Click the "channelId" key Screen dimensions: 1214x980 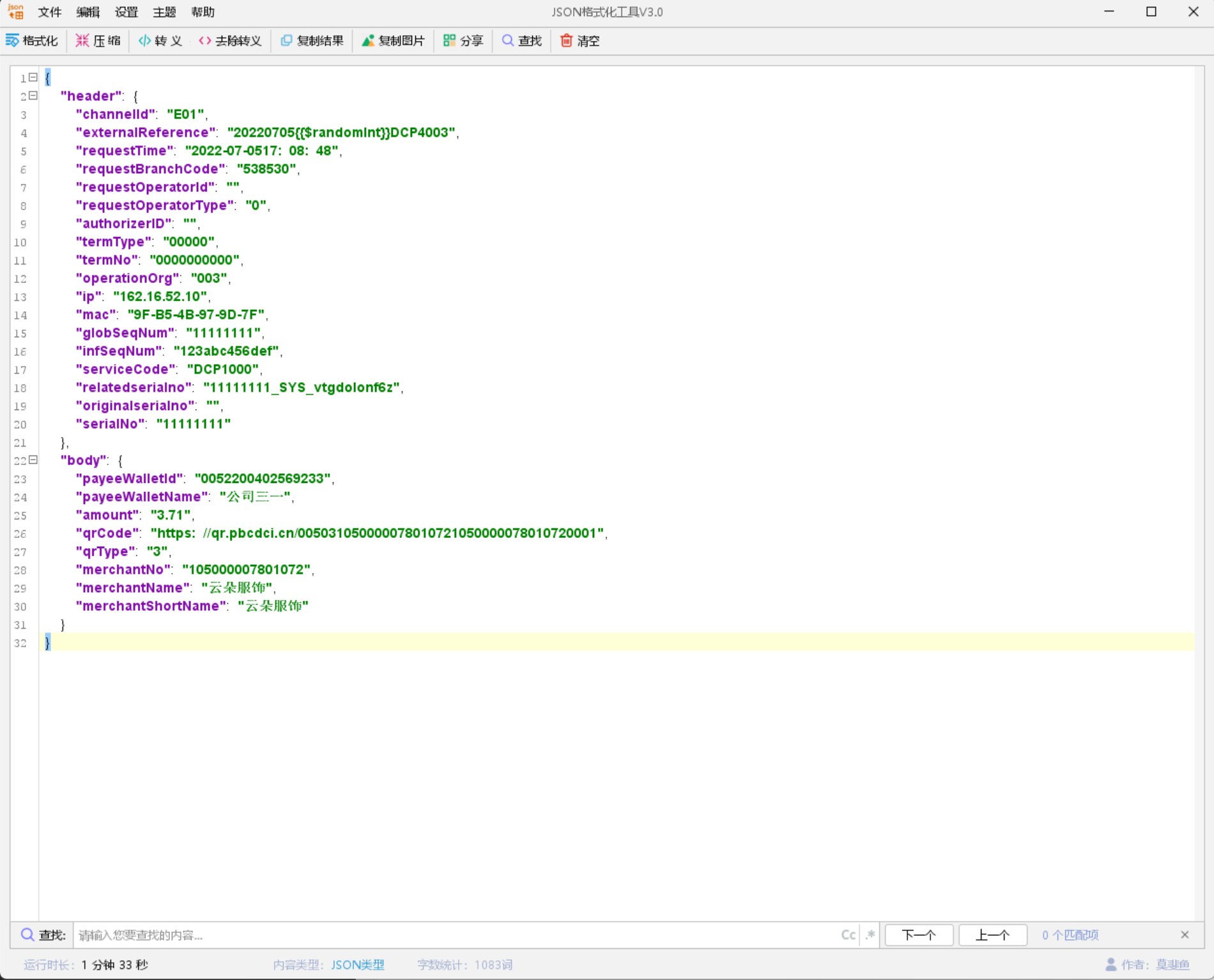click(x=116, y=114)
